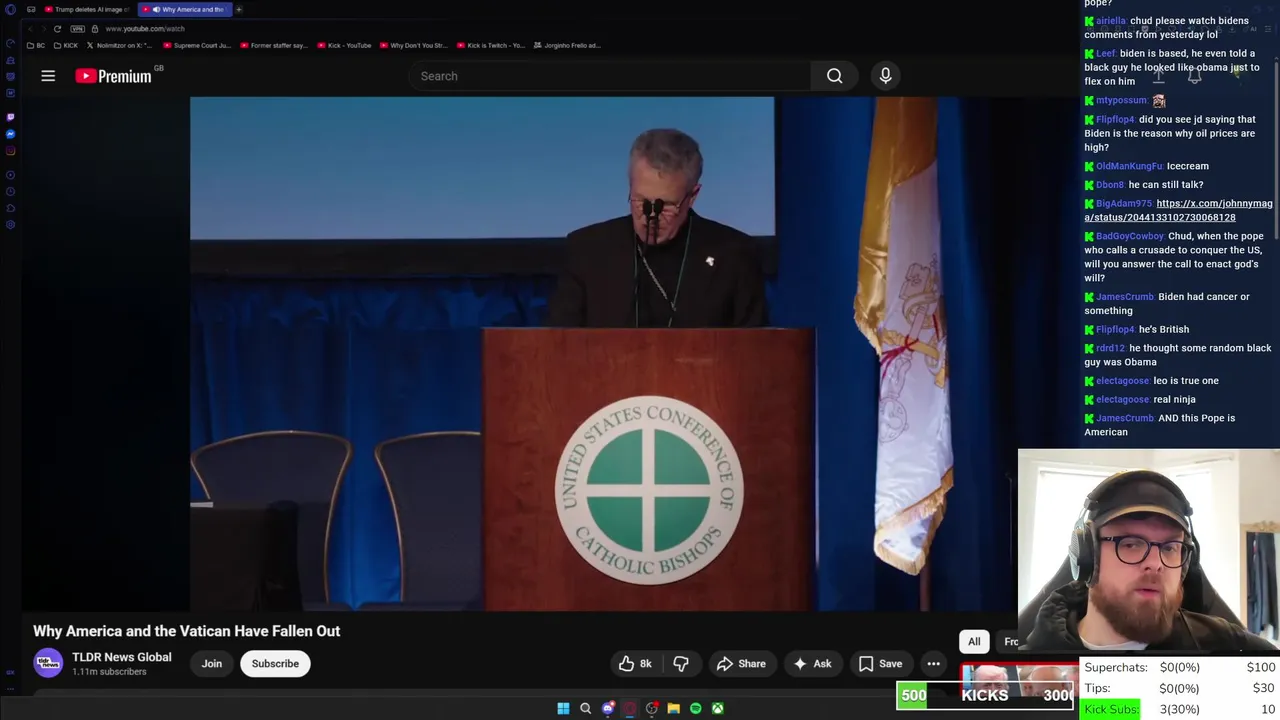Open Windows taskbar search
Image resolution: width=1280 pixels, height=720 pixels.
(x=585, y=709)
